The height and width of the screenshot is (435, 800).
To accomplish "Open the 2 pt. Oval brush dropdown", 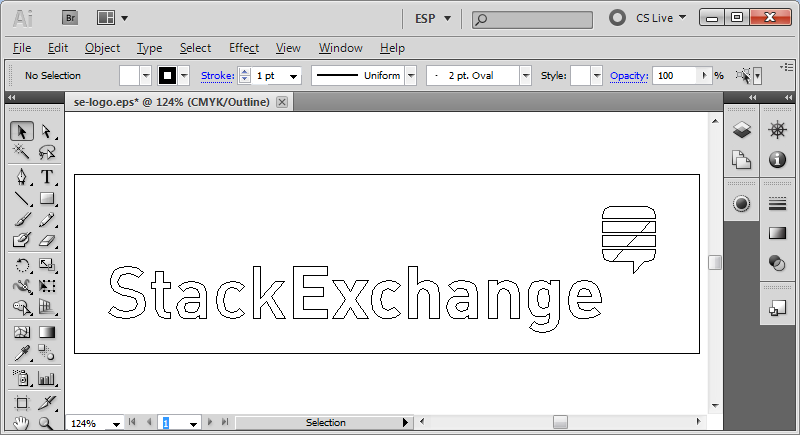I will (x=526, y=76).
